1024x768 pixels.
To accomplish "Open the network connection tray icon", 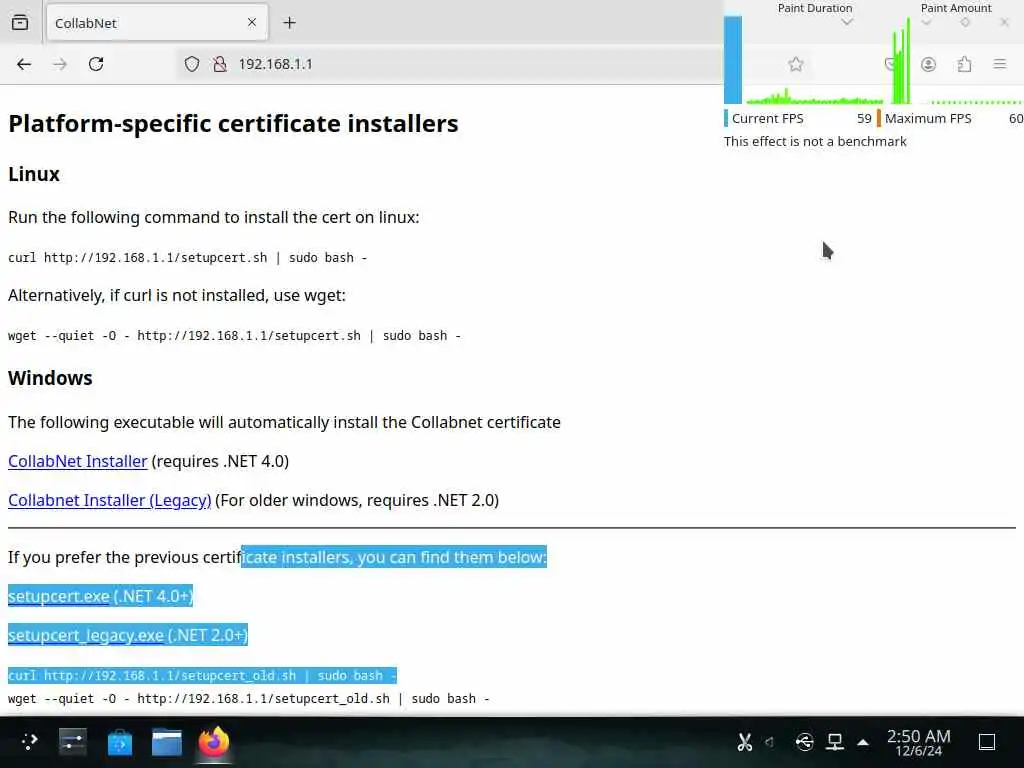I will 835,742.
